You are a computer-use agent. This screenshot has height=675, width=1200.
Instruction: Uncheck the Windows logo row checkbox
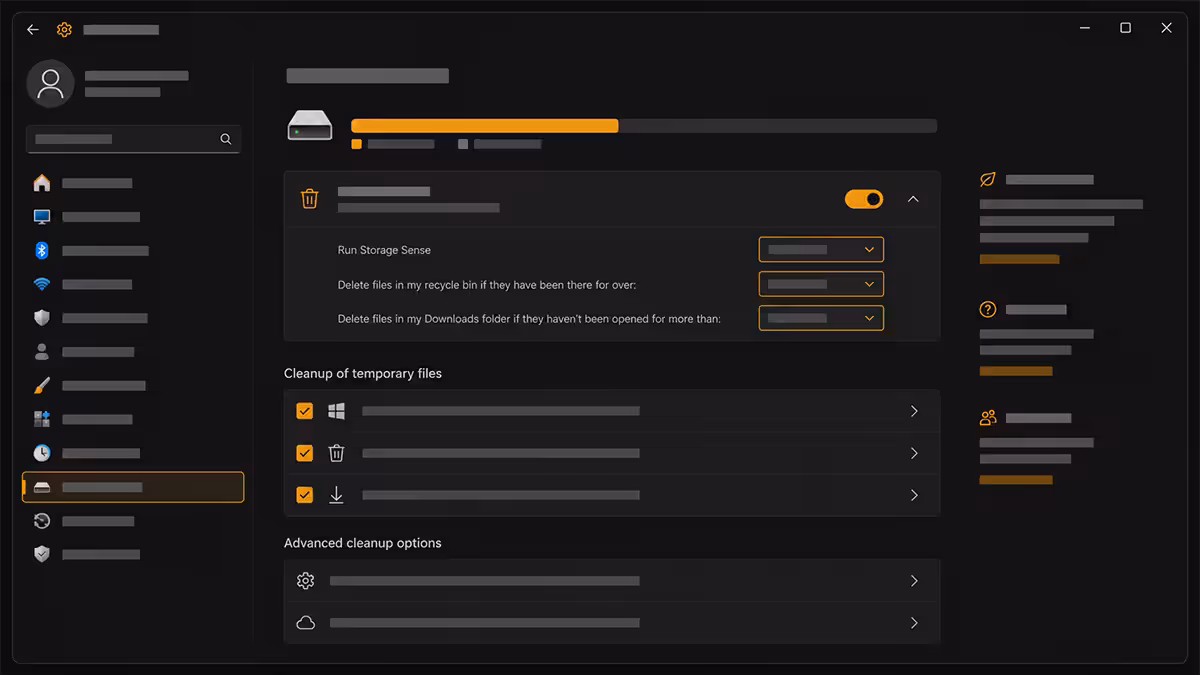point(305,411)
